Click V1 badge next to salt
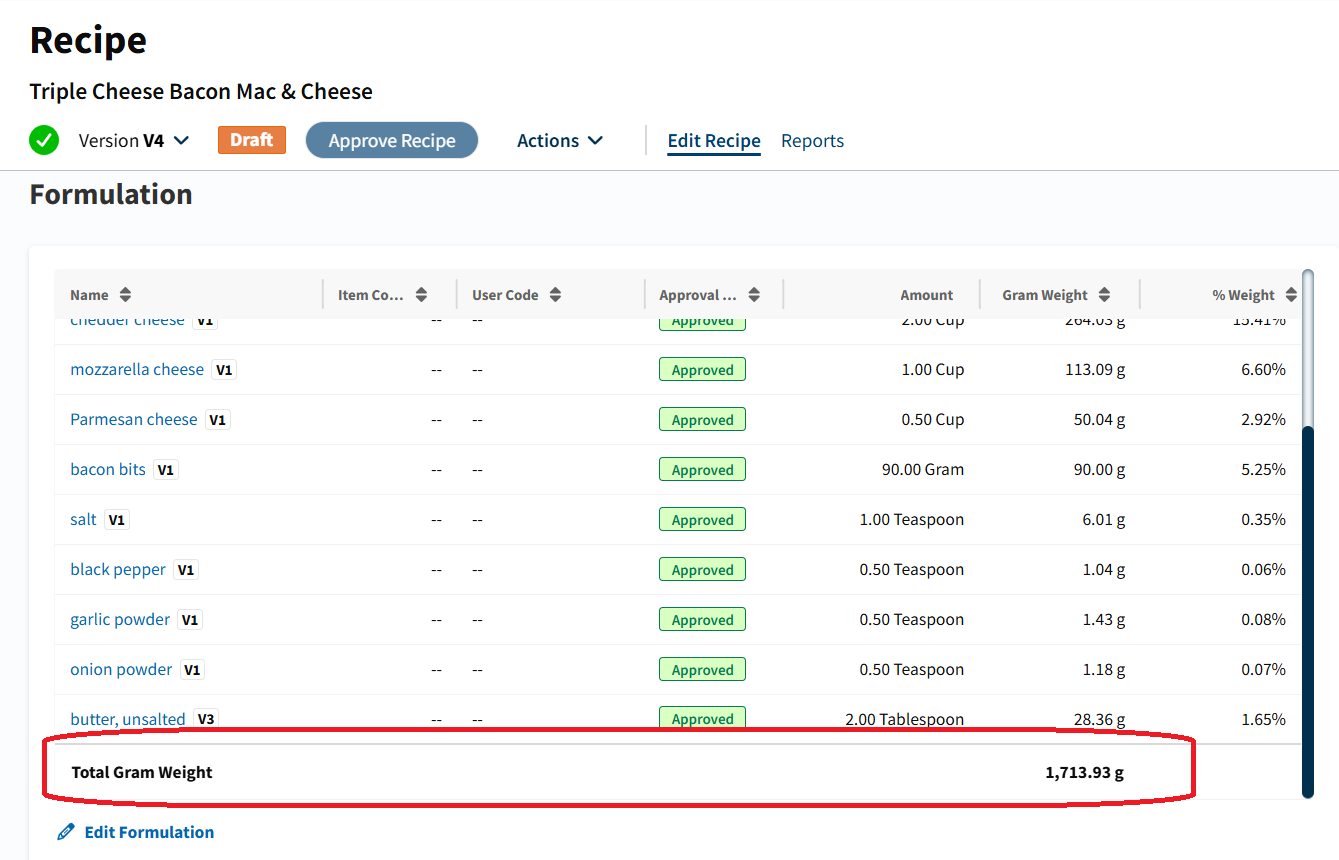The image size is (1339, 860). (x=117, y=520)
